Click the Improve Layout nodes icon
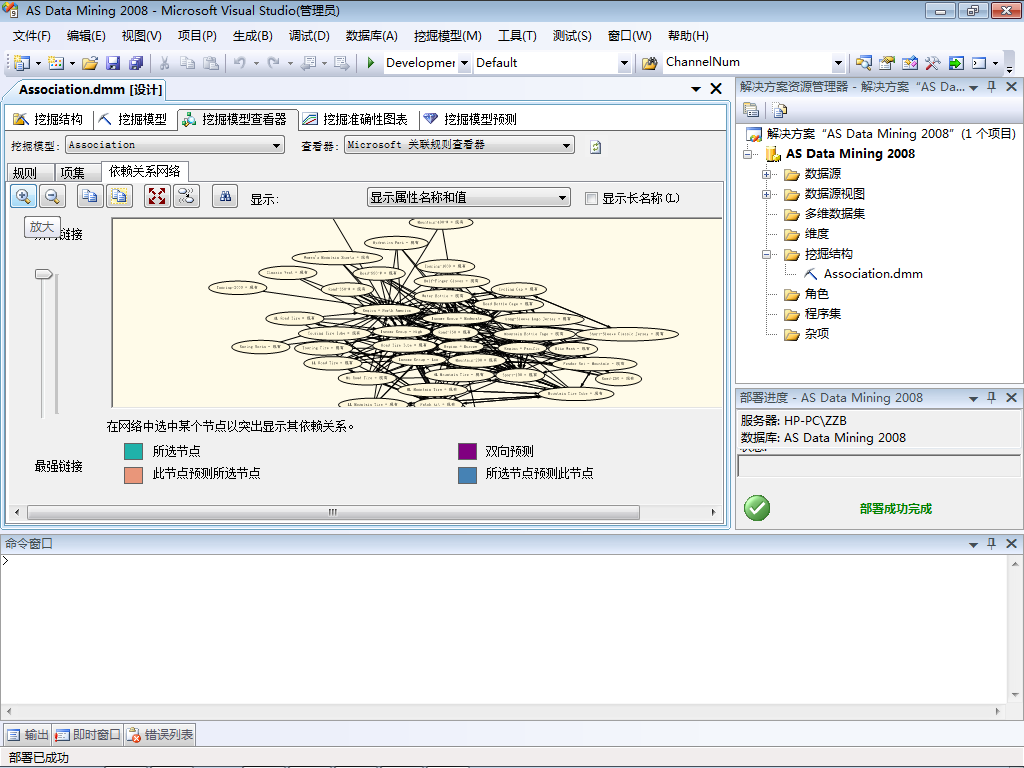This screenshot has height=768, width=1024. (x=186, y=197)
